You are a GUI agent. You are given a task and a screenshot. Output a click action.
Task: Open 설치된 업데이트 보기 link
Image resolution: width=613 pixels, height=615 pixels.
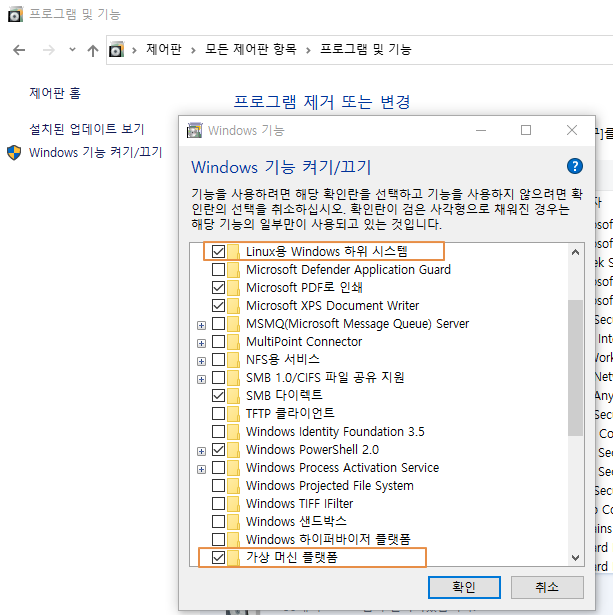pyautogui.click(x=87, y=129)
